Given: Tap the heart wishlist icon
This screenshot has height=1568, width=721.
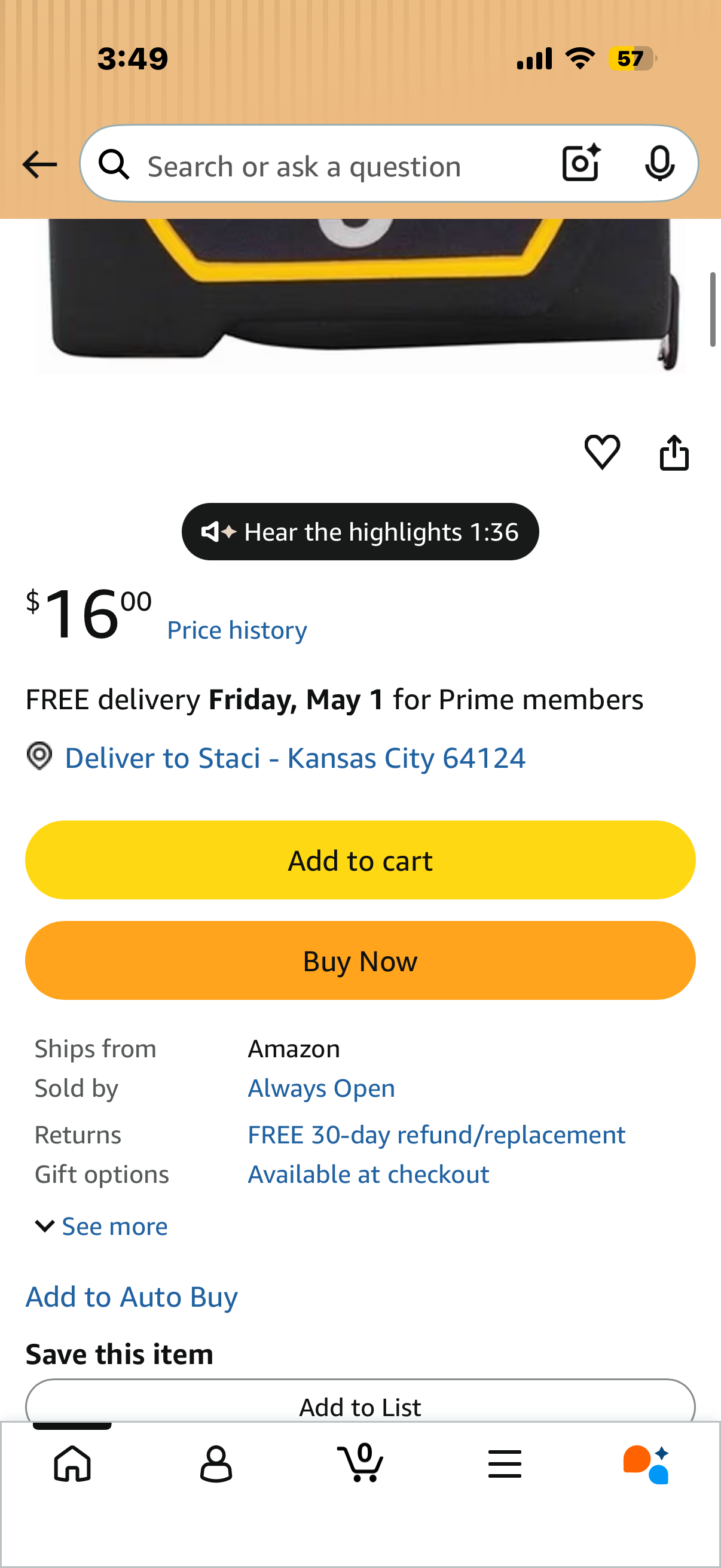Looking at the screenshot, I should (603, 452).
